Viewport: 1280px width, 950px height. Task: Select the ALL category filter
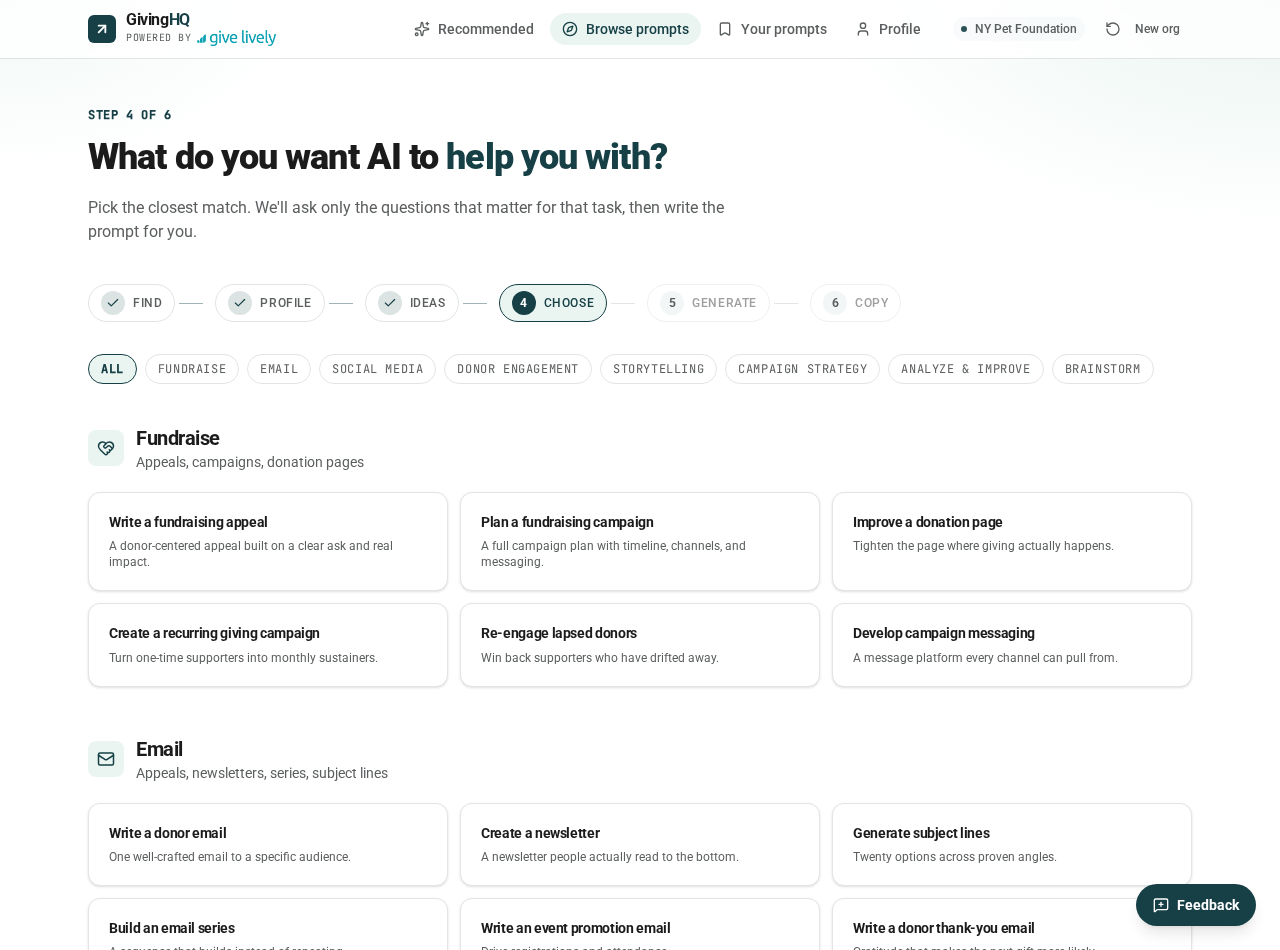tap(112, 369)
